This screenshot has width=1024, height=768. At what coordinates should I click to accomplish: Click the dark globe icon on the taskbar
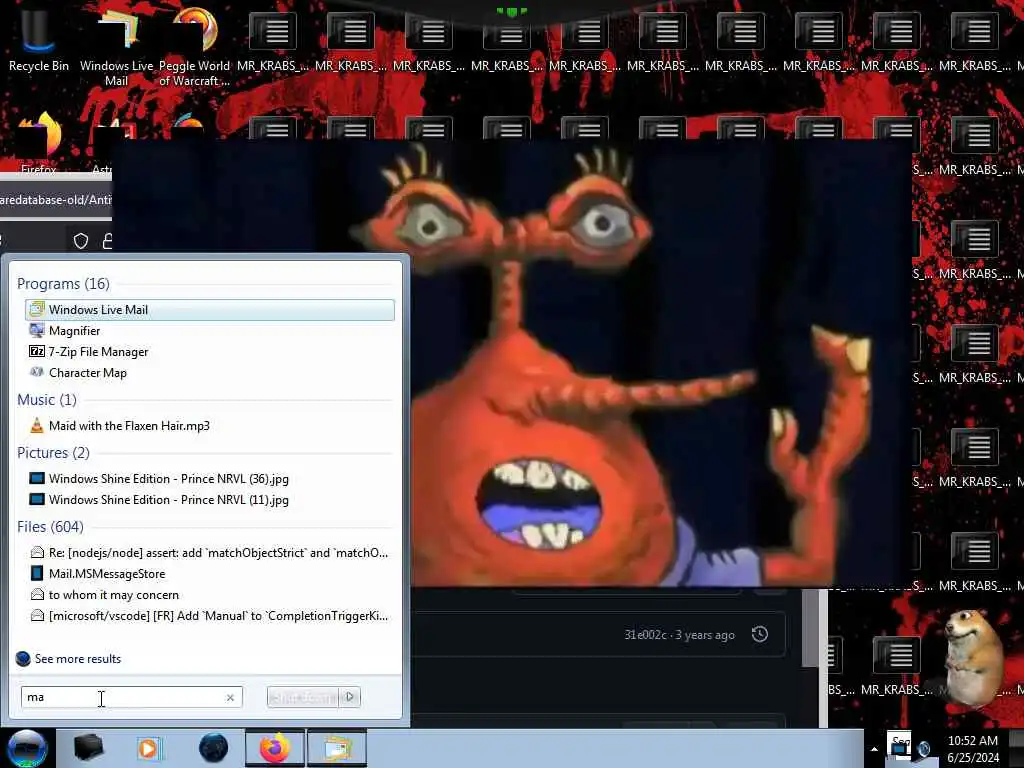pos(213,748)
